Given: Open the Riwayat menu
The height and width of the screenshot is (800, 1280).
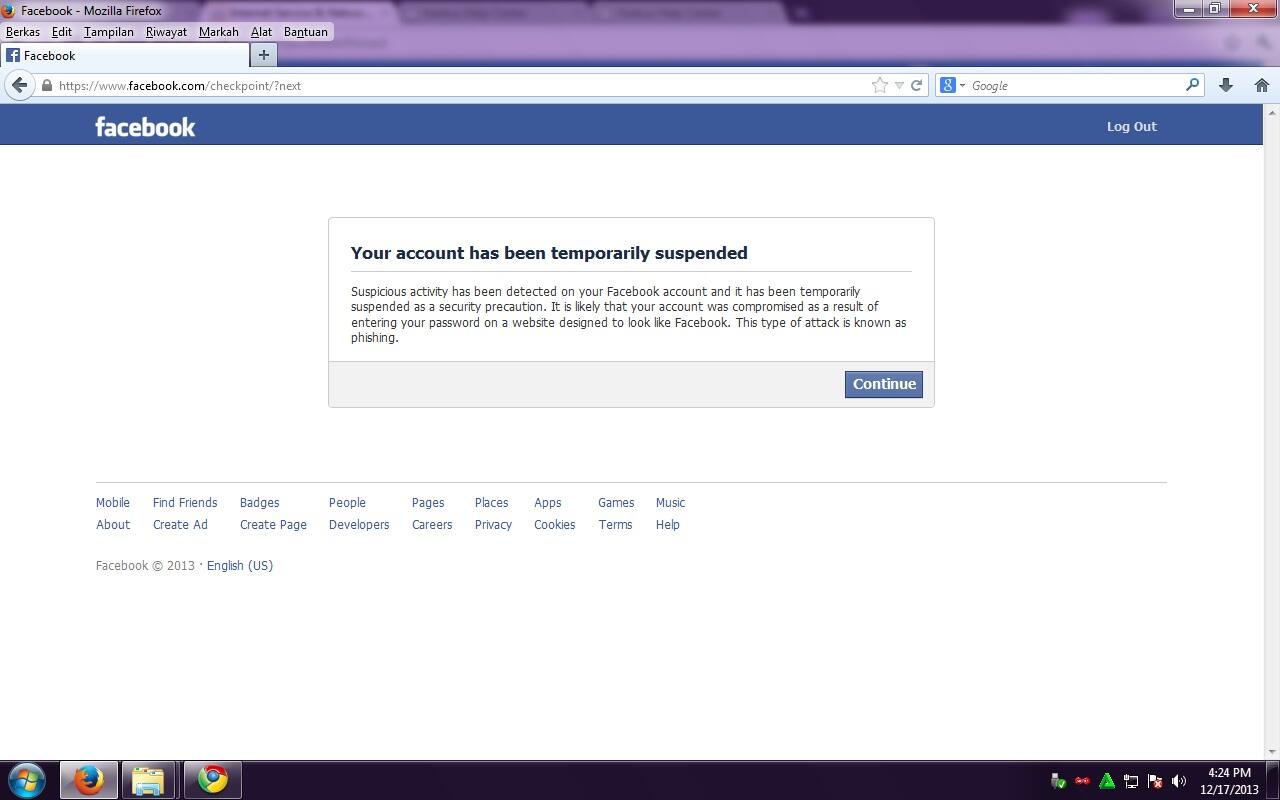Looking at the screenshot, I should 166,32.
